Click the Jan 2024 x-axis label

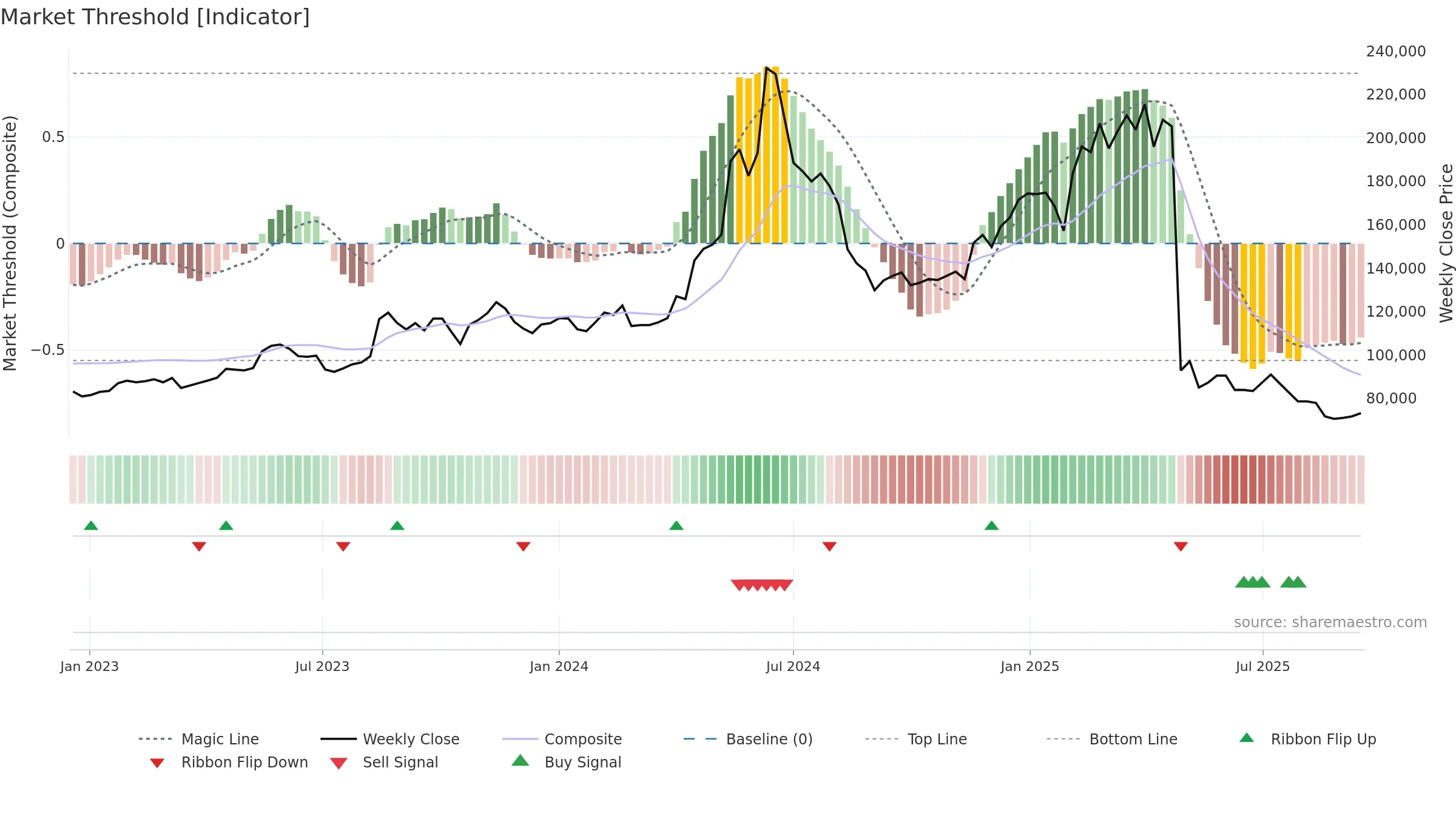[x=559, y=666]
